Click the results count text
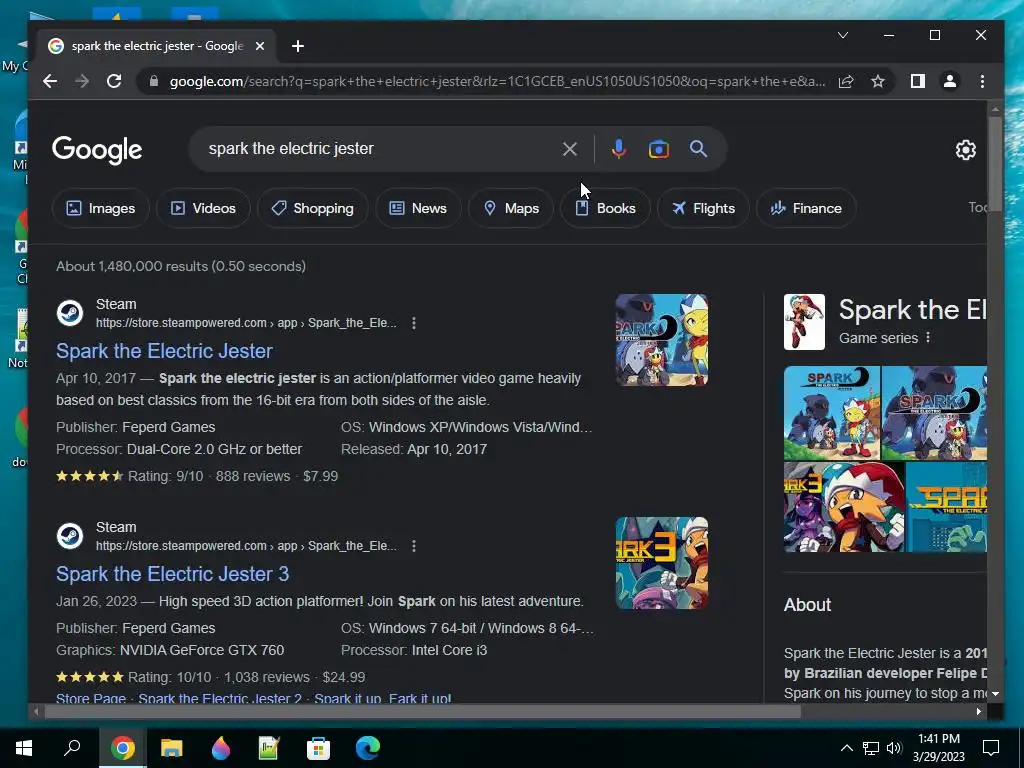 [x=181, y=266]
